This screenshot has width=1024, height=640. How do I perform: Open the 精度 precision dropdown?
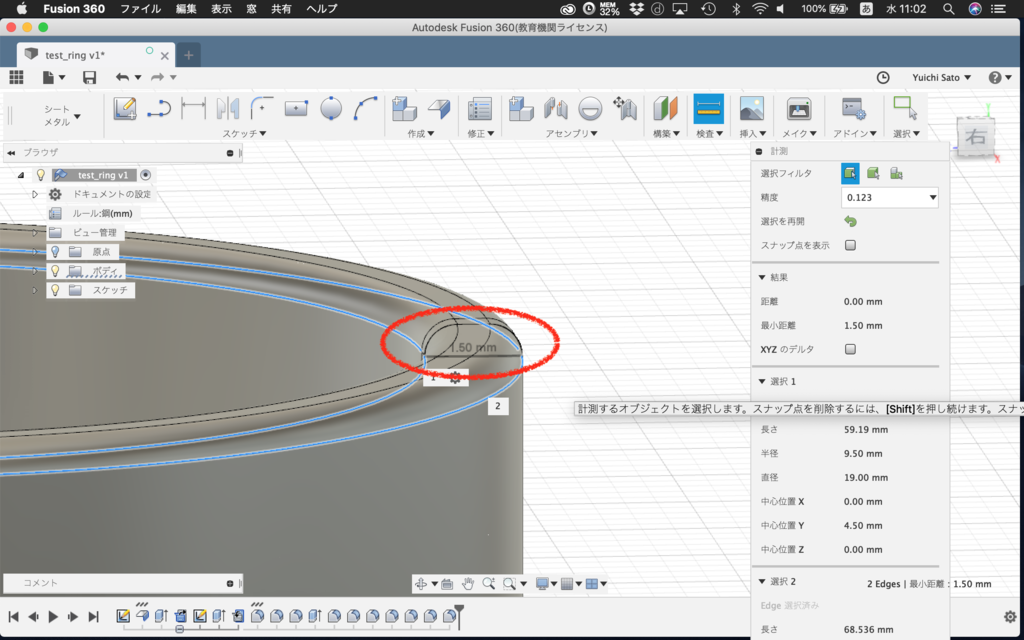click(x=889, y=197)
